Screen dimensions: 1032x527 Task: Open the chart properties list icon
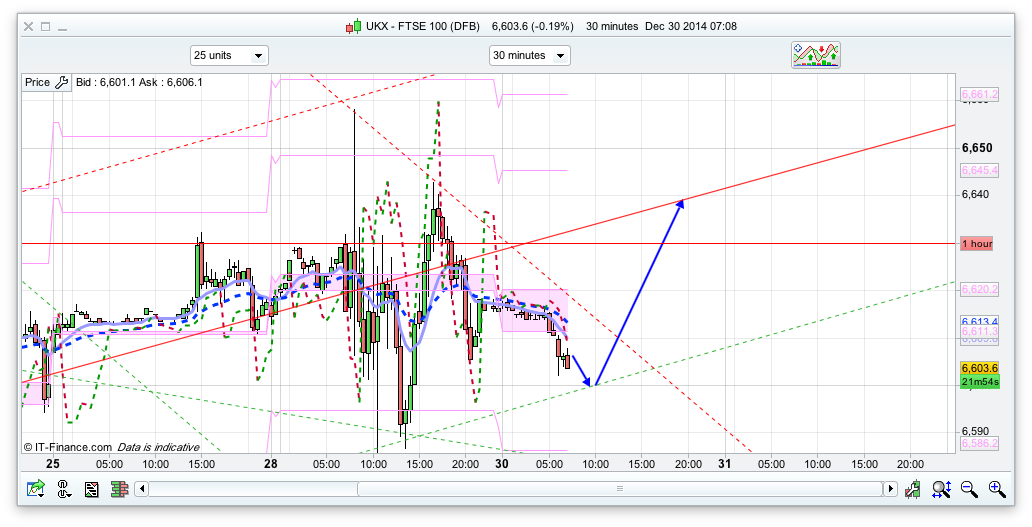coord(91,489)
